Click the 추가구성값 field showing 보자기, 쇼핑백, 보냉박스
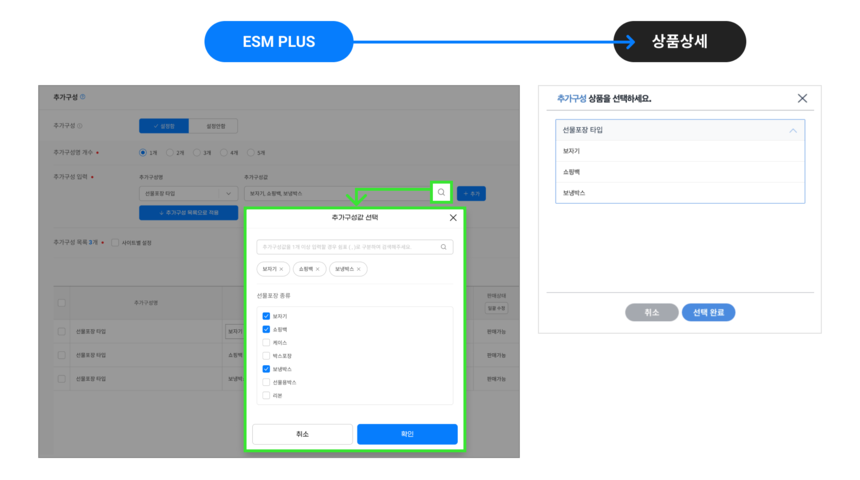Screen dimensions: 860x480 337,194
